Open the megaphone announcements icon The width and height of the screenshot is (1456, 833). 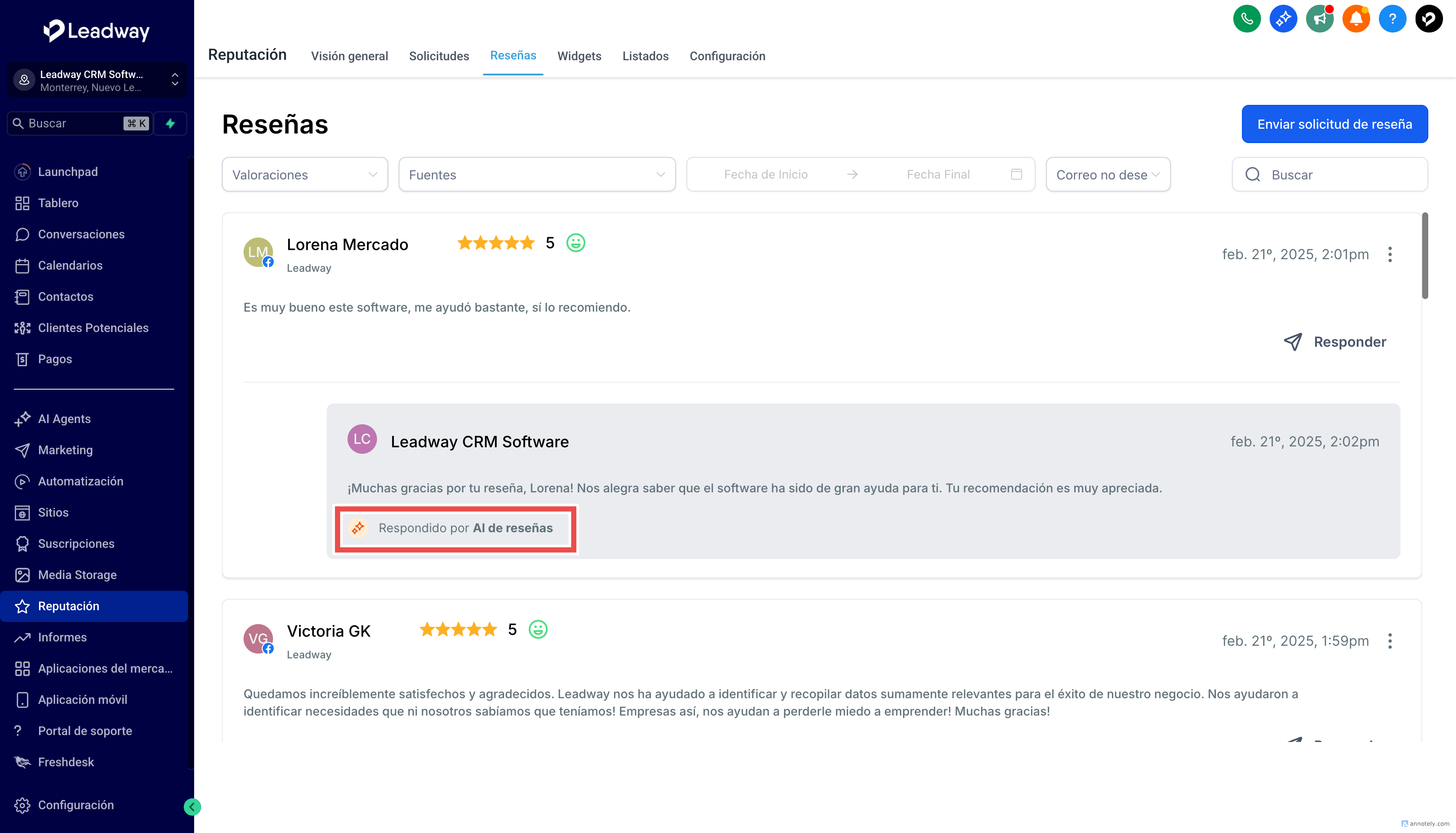tap(1319, 20)
